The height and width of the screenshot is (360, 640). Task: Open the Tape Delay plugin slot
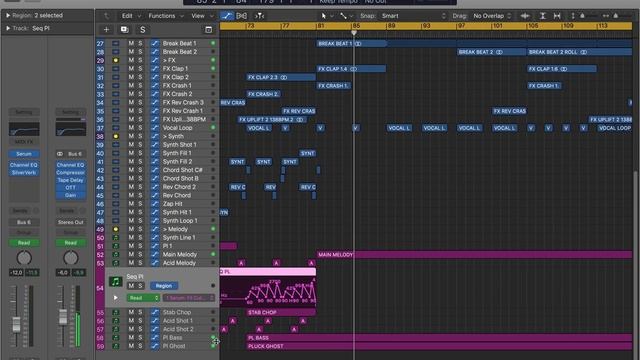click(71, 180)
